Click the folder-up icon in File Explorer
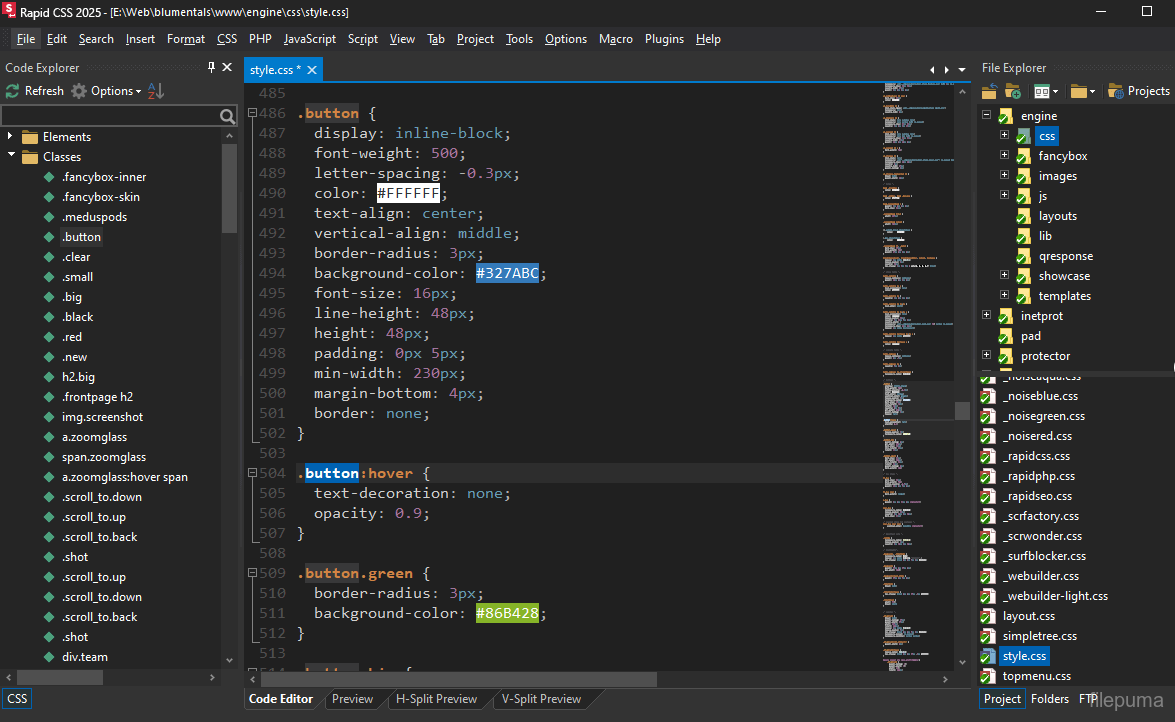The height and width of the screenshot is (722, 1175). (x=989, y=91)
